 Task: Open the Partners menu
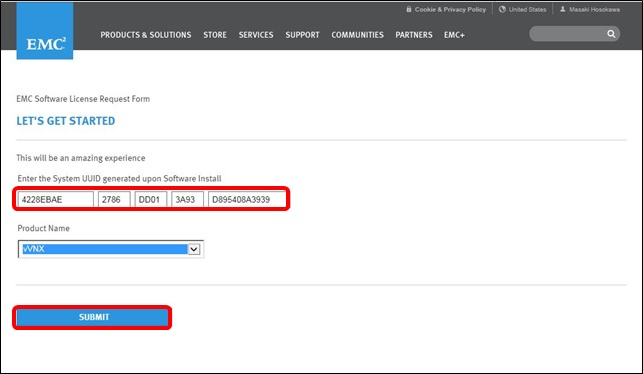click(414, 35)
